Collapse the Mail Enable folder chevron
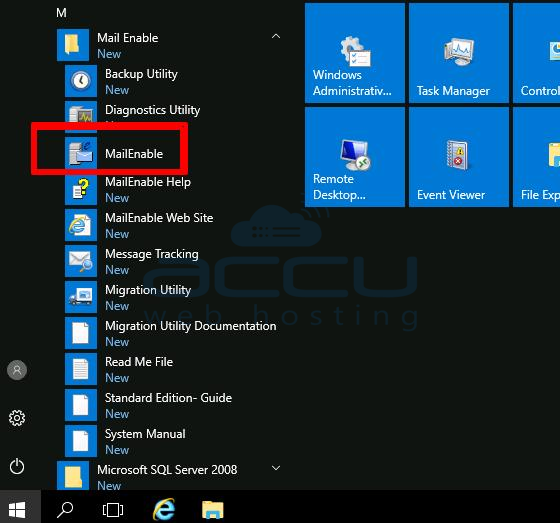Image resolution: width=560 pixels, height=523 pixels. point(276,36)
